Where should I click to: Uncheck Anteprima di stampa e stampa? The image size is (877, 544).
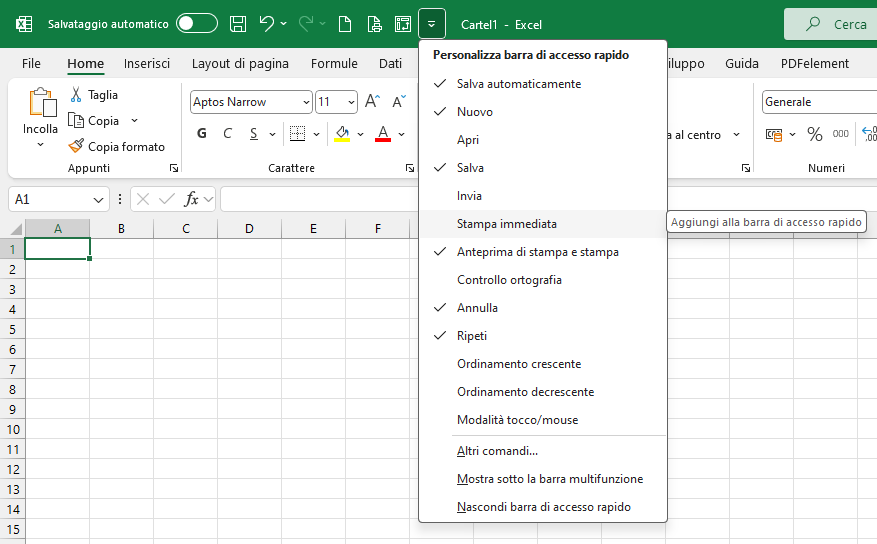tap(543, 252)
